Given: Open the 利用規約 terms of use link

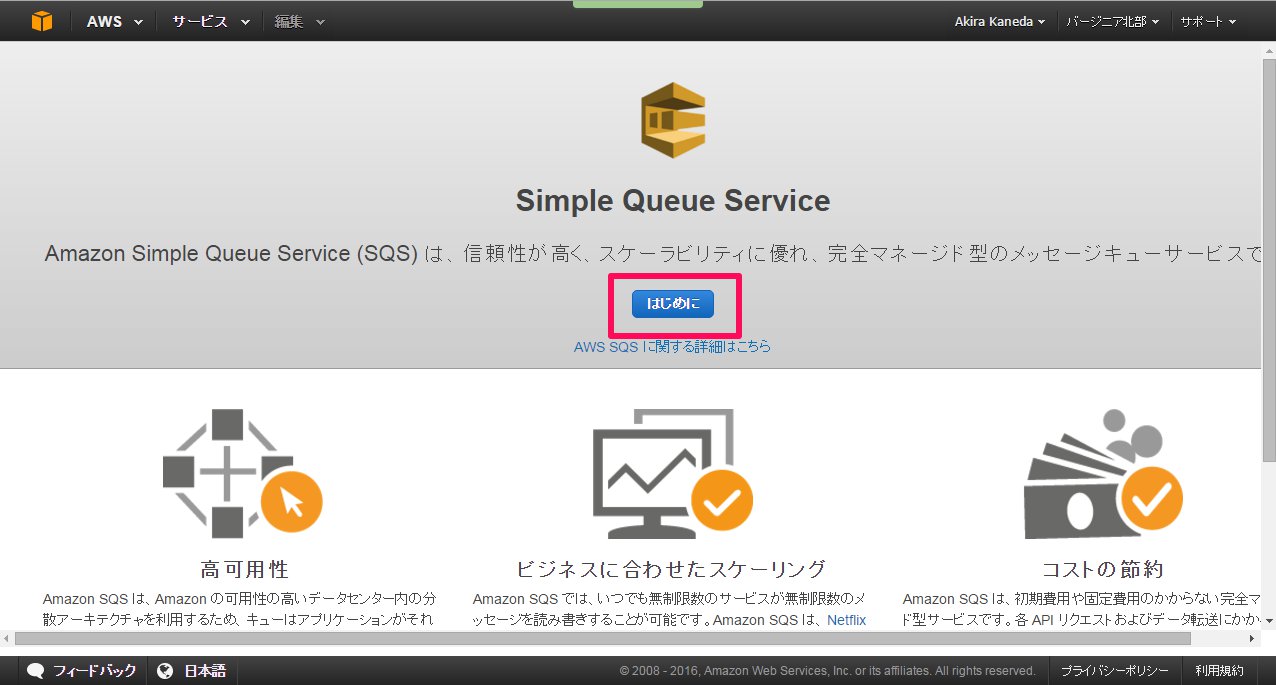Looking at the screenshot, I should 1219,671.
